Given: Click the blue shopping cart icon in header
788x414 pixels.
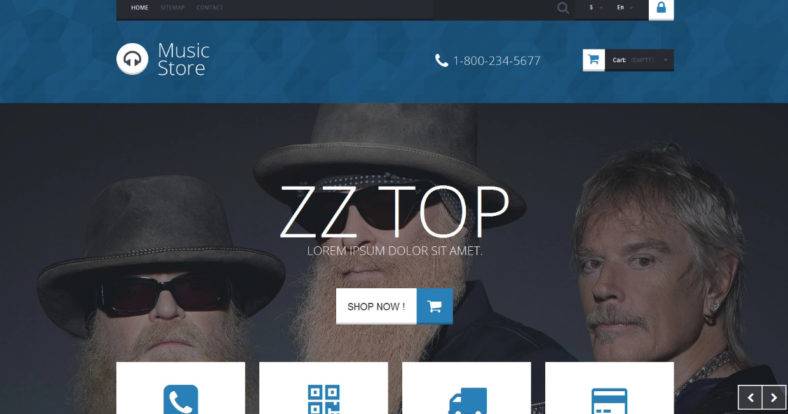Looking at the screenshot, I should pos(594,60).
